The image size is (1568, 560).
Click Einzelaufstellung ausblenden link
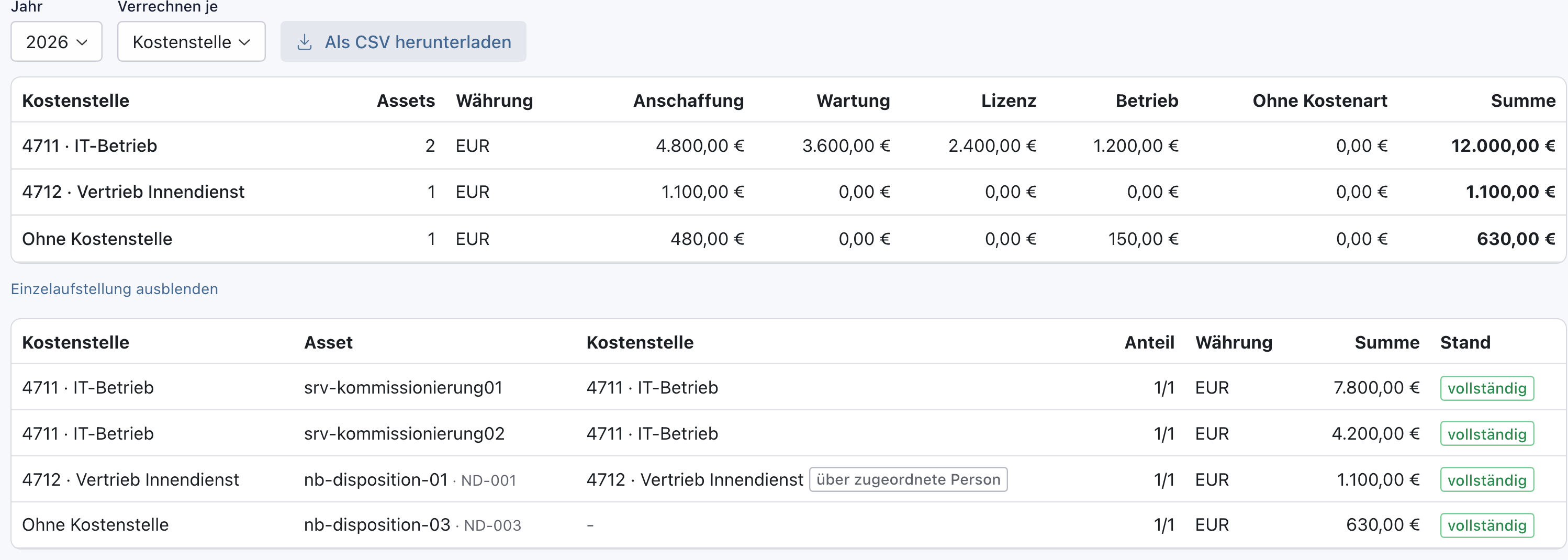coord(115,288)
